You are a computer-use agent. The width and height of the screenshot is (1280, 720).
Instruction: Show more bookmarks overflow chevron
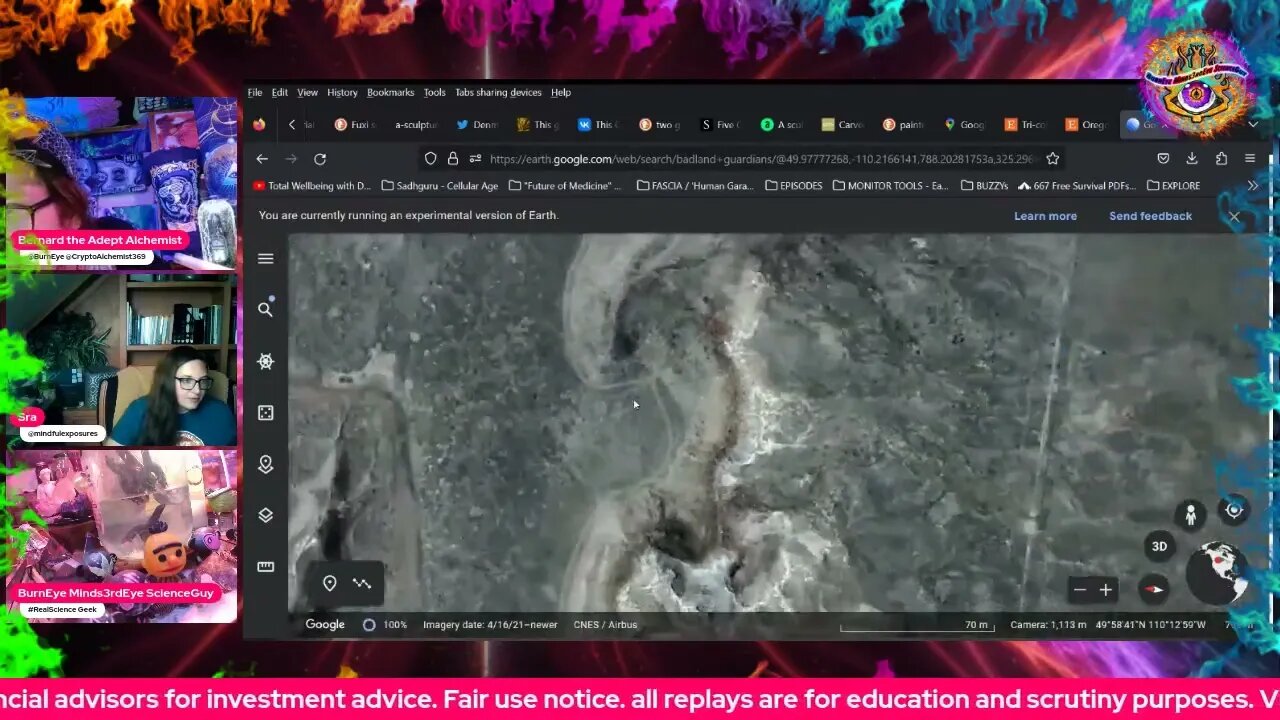click(1252, 186)
